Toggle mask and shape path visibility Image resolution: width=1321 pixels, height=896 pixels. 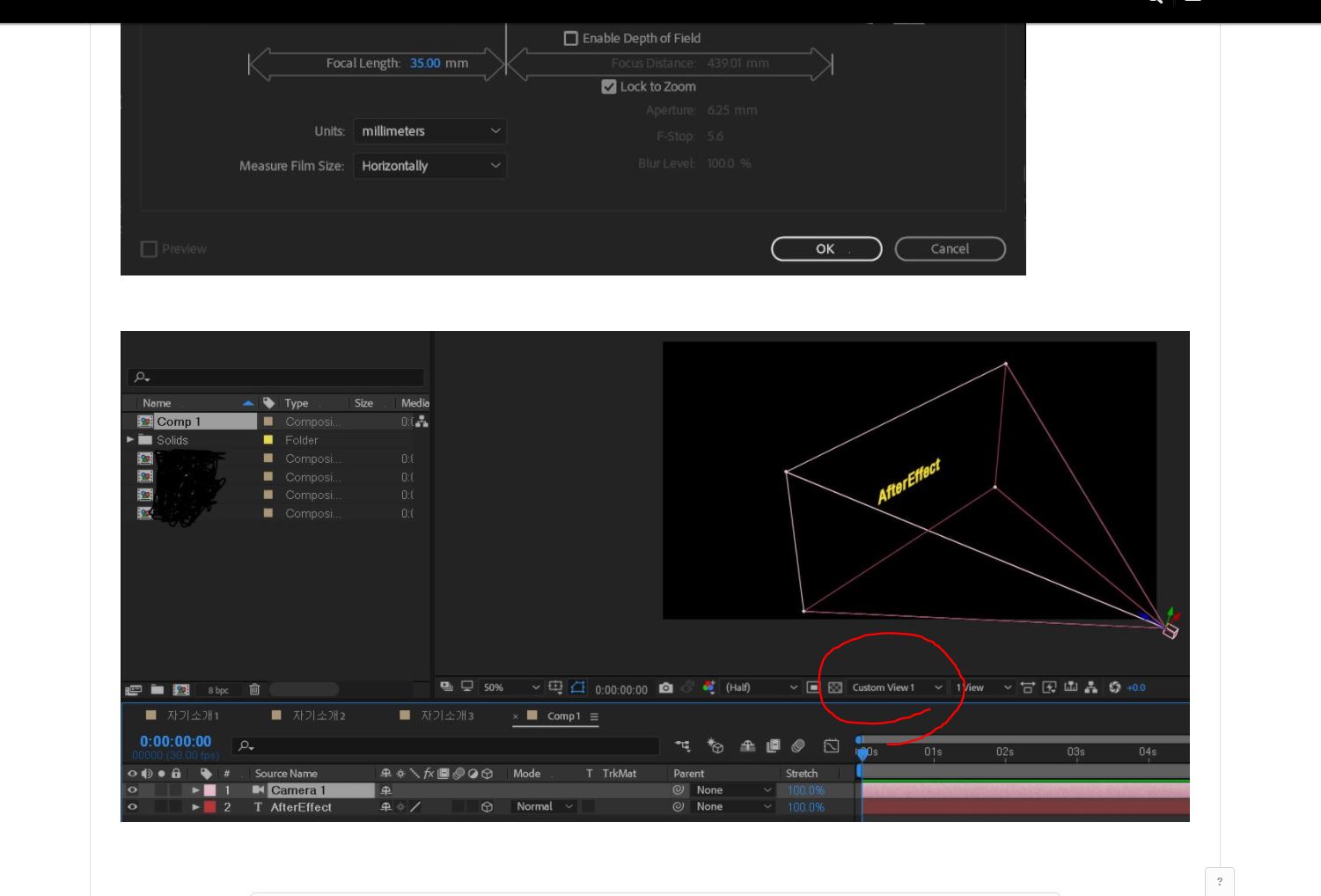pos(578,687)
